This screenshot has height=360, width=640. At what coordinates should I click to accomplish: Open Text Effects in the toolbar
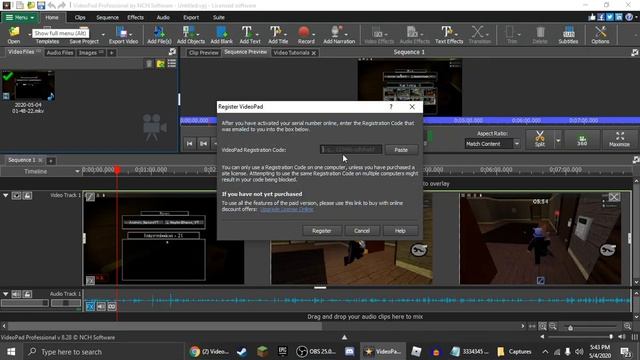click(x=449, y=34)
